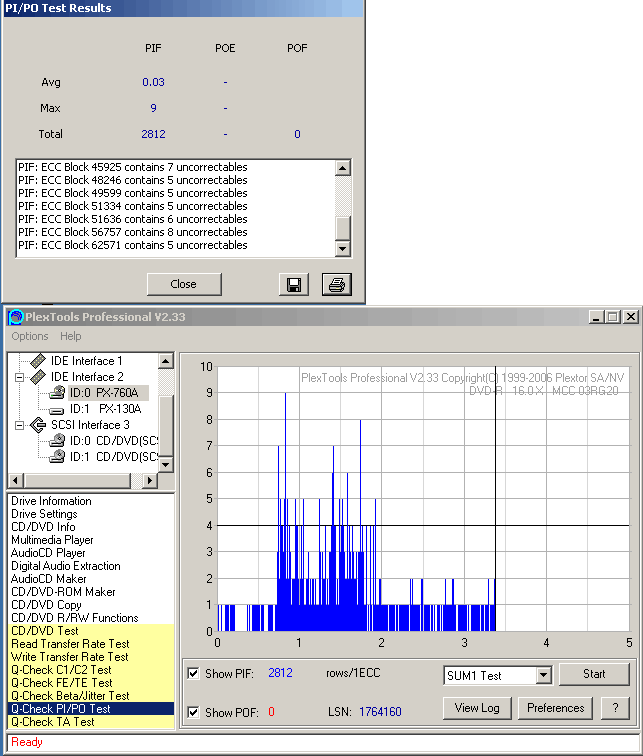Viewport: 643px width, 756px height.
Task: Click the printer icon in results dialog
Action: pyautogui.click(x=337, y=285)
